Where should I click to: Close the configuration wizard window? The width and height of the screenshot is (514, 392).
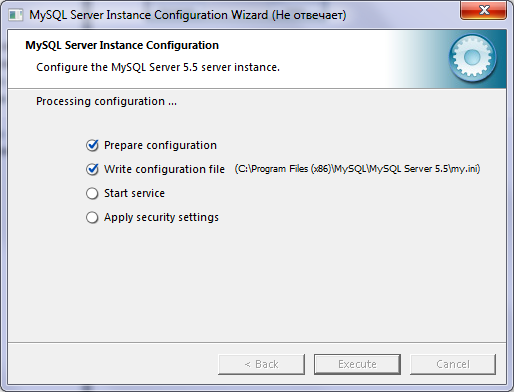point(484,10)
